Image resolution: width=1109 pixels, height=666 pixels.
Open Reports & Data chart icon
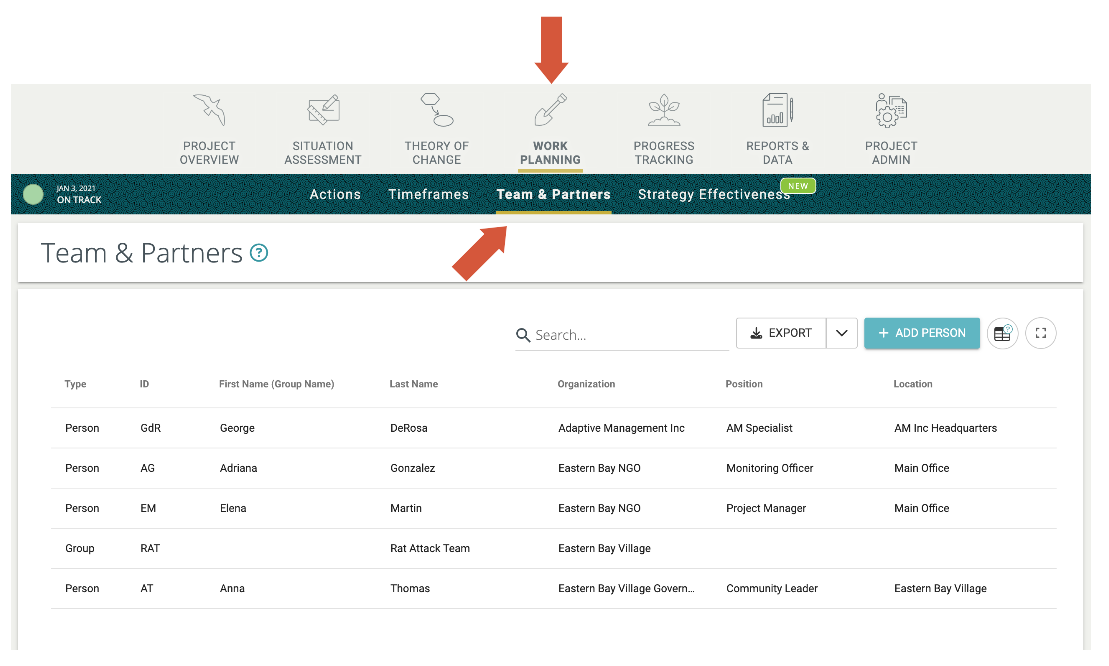coord(777,110)
